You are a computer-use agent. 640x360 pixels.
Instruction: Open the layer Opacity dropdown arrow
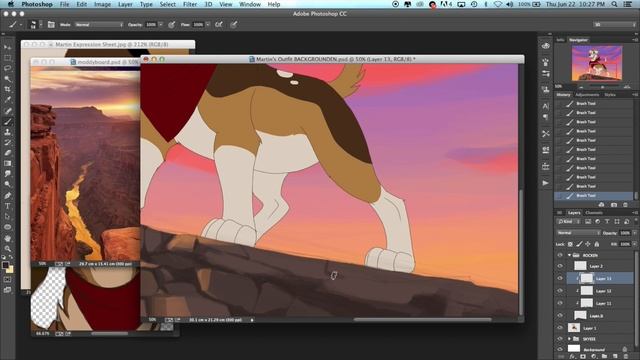[635, 233]
